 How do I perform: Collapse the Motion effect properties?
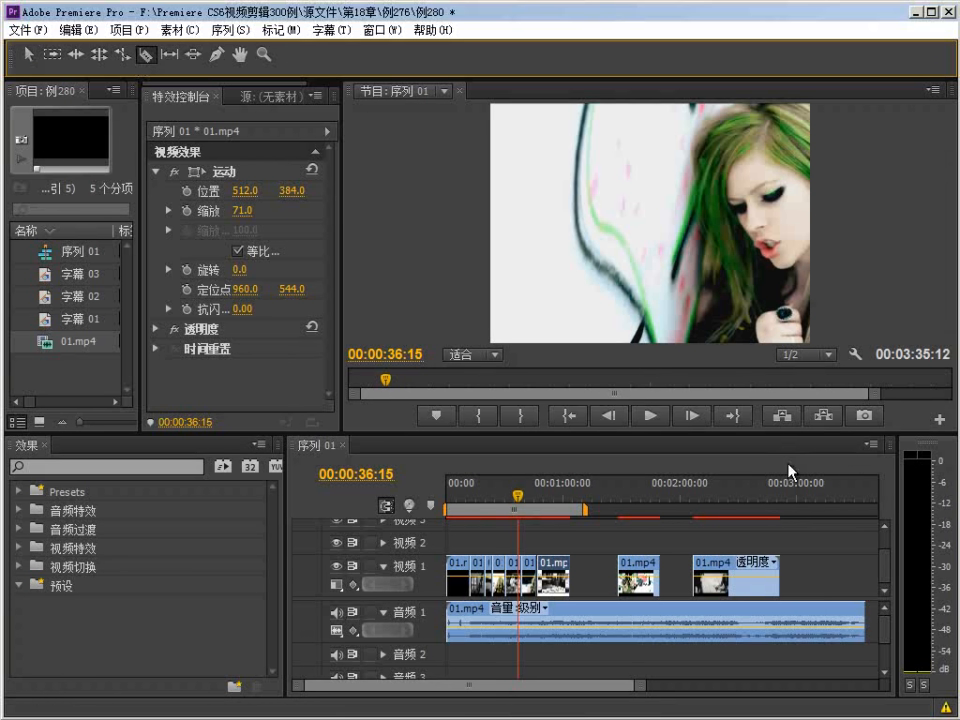[156, 172]
